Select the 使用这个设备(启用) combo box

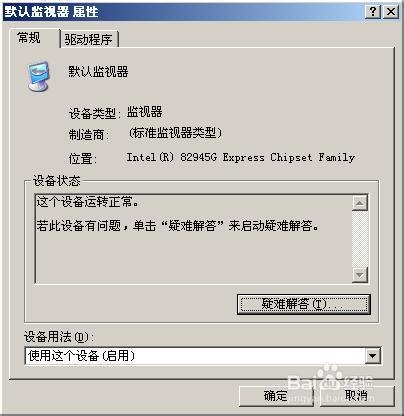click(203, 356)
